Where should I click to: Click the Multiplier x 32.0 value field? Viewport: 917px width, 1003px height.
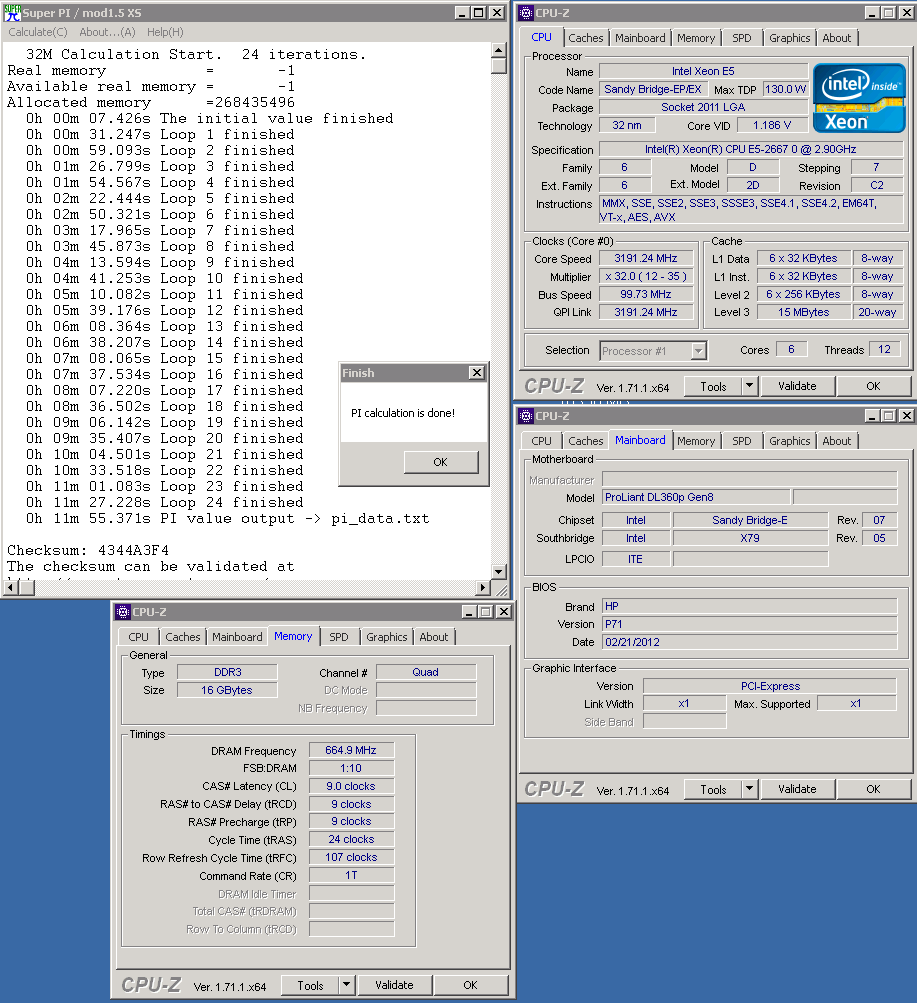pyautogui.click(x=645, y=276)
